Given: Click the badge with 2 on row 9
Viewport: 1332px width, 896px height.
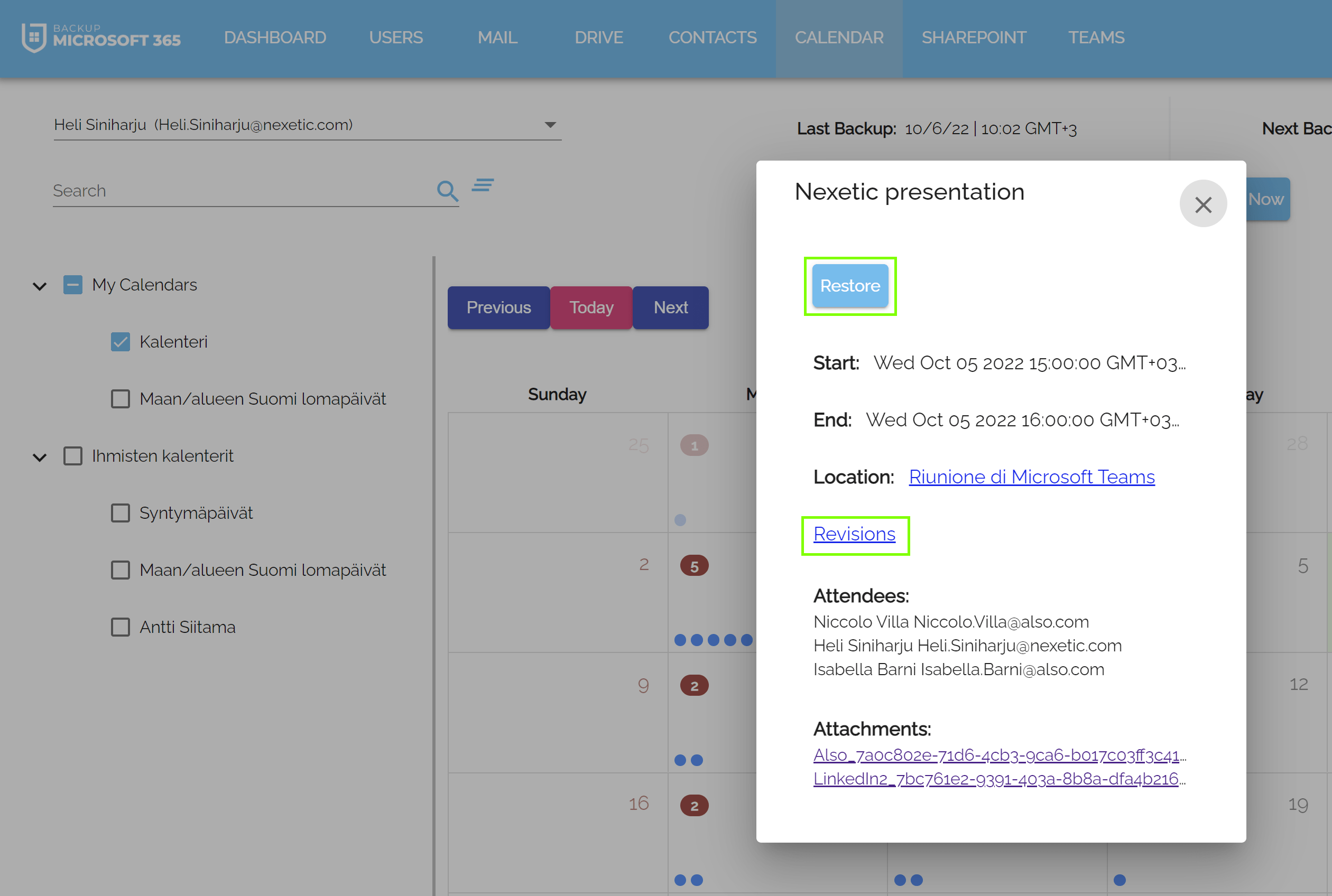Looking at the screenshot, I should [694, 686].
